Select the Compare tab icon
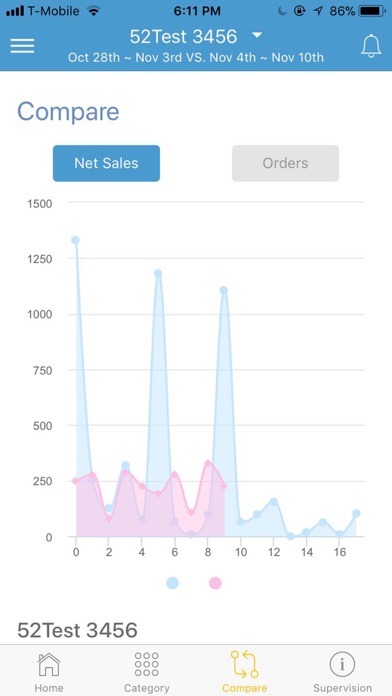This screenshot has width=392, height=696. click(245, 664)
